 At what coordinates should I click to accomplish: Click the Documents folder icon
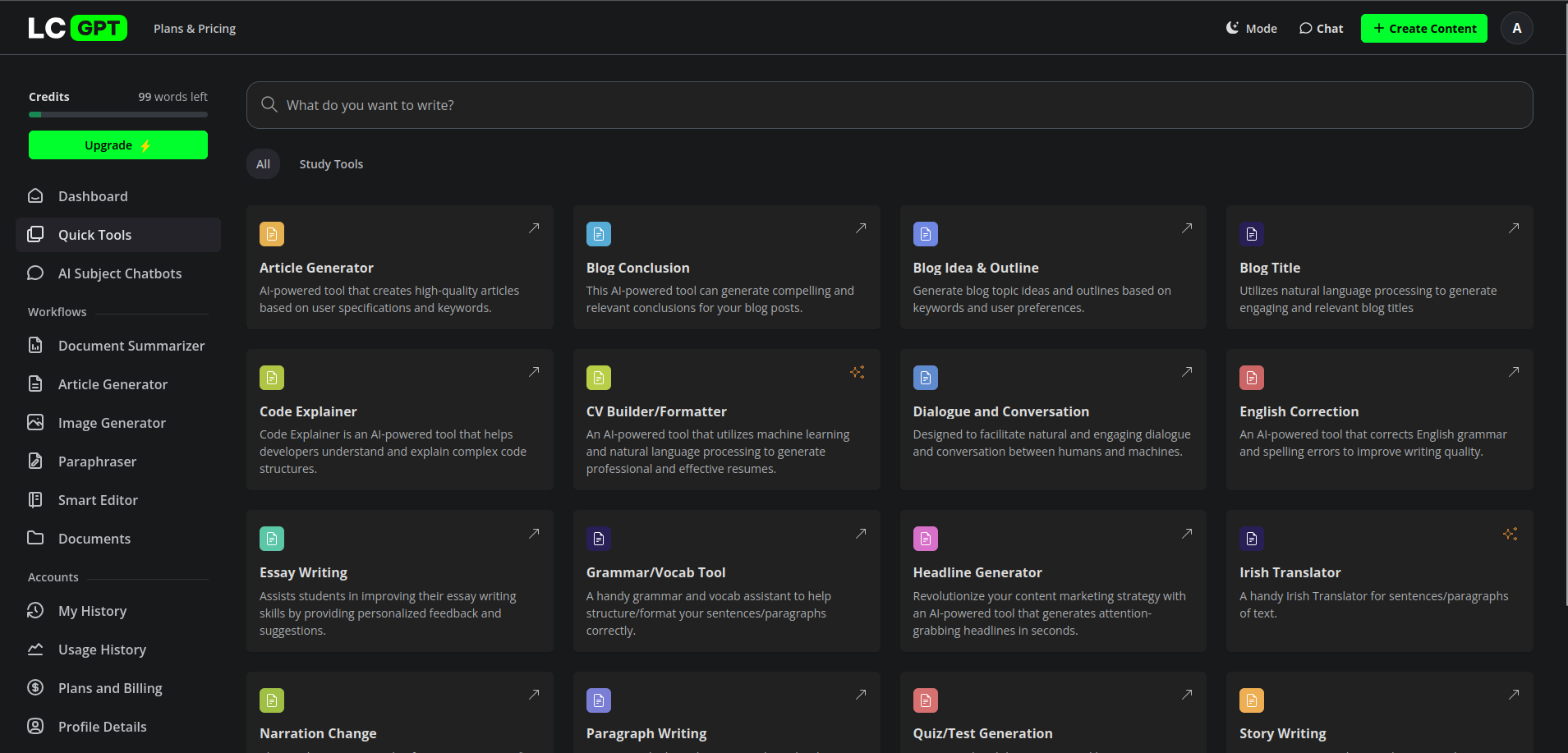click(35, 539)
